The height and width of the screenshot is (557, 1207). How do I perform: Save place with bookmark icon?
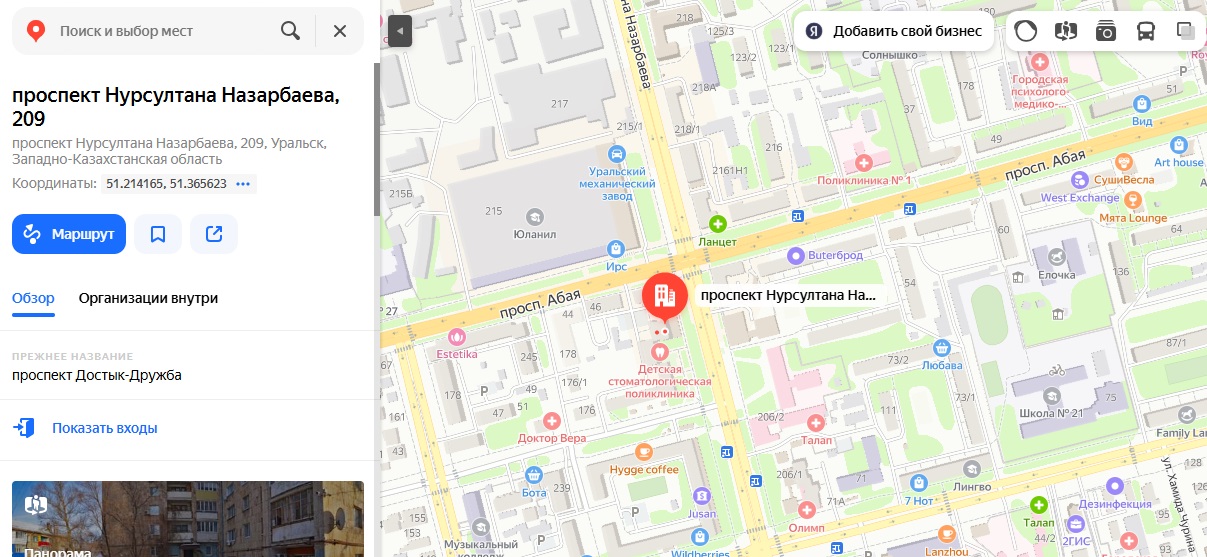[x=158, y=234]
